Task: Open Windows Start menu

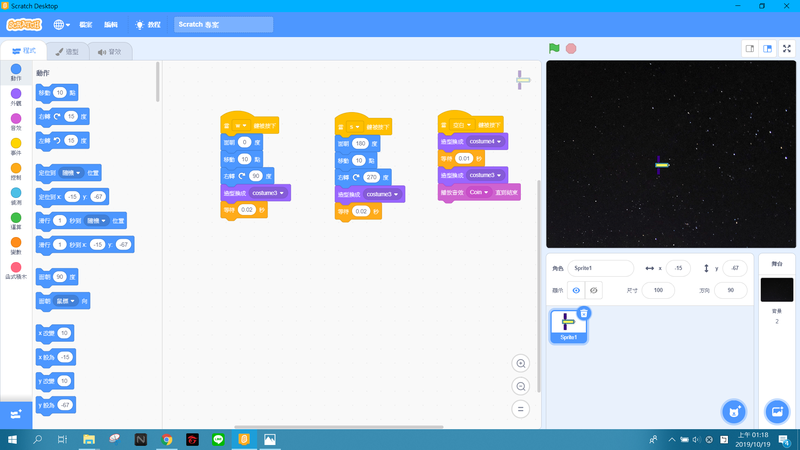Action: (x=12, y=439)
